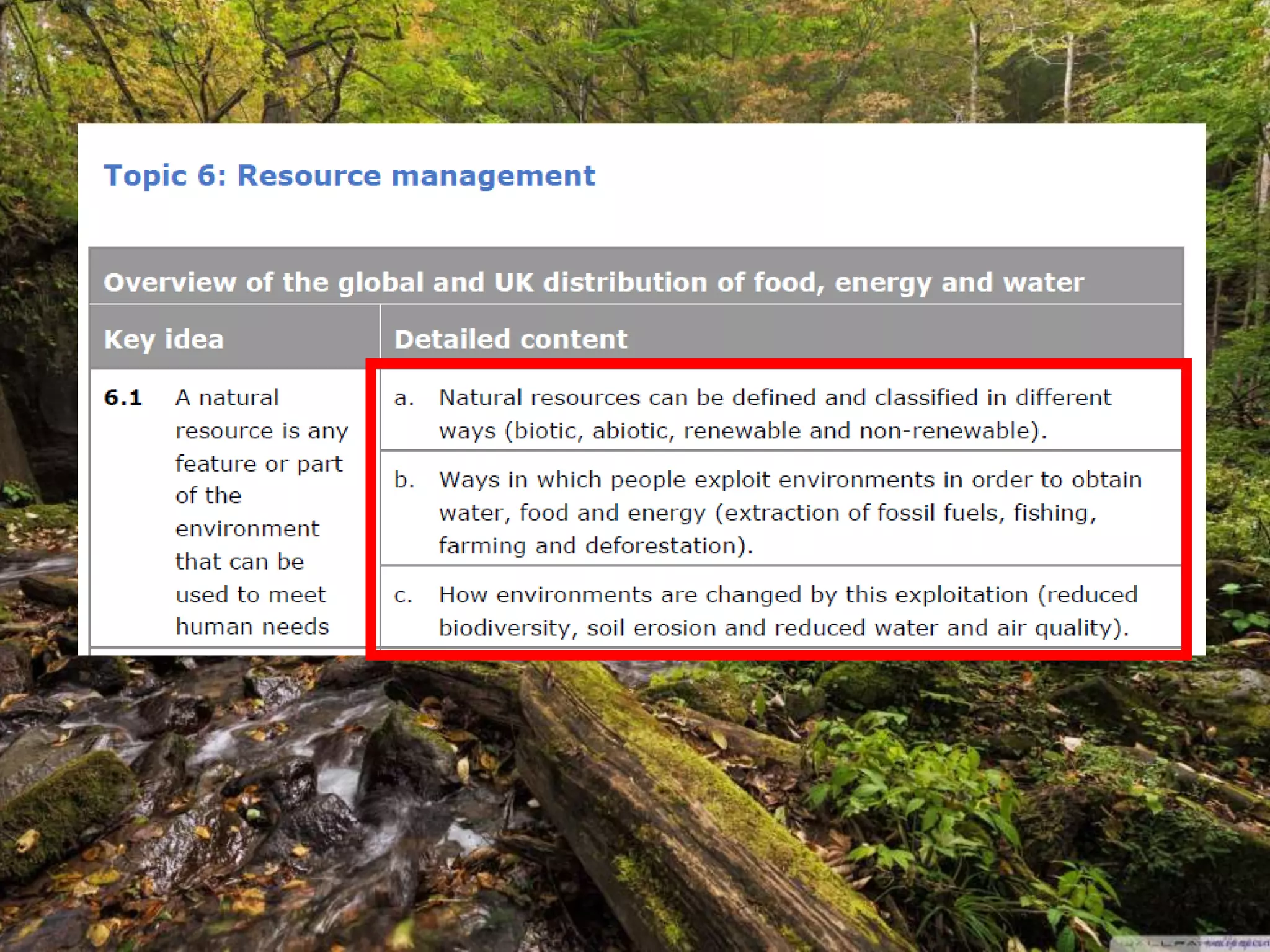Click the phrase "soil erosion" in row c

(x=651, y=628)
